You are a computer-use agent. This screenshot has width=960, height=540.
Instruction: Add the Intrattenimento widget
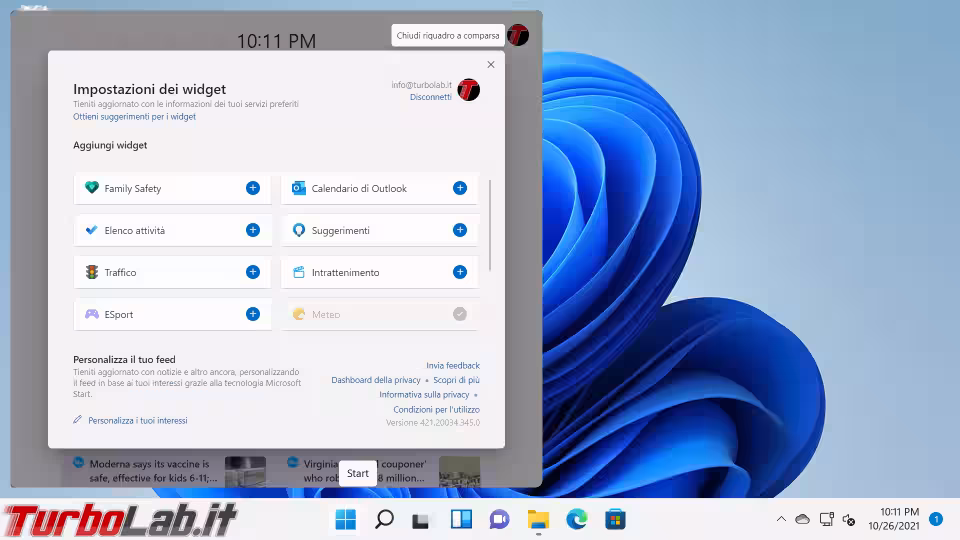click(460, 272)
